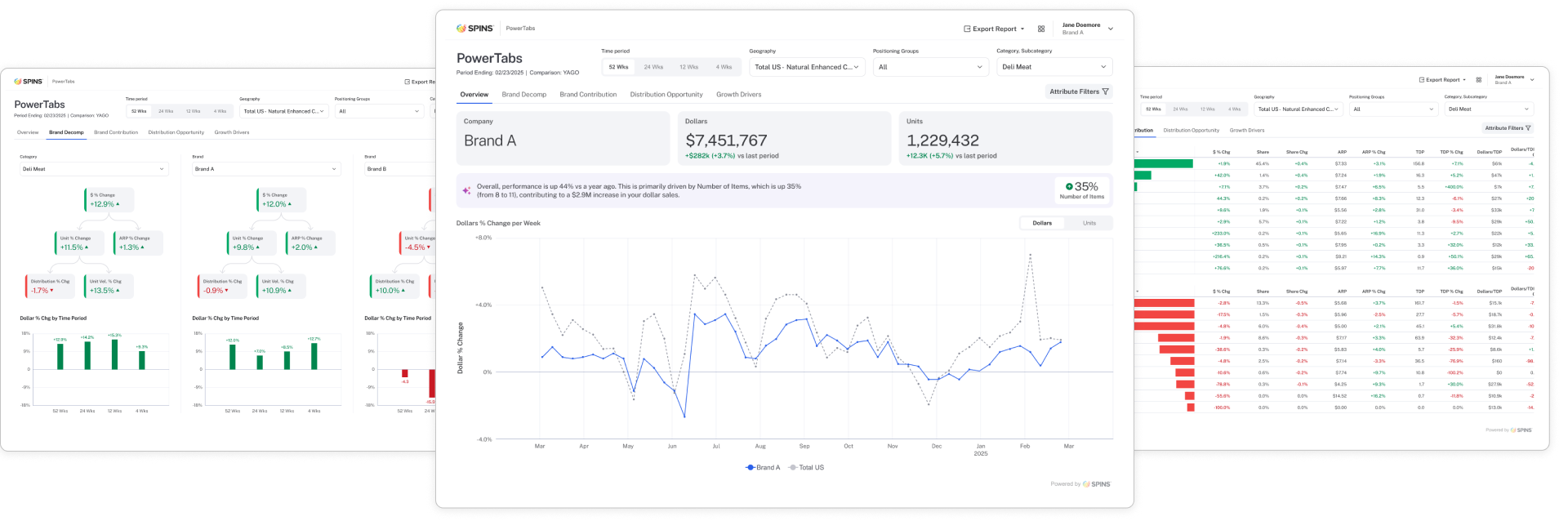Click the 35% Number of Items card
Screen dimensions: 1568x521
click(1081, 190)
